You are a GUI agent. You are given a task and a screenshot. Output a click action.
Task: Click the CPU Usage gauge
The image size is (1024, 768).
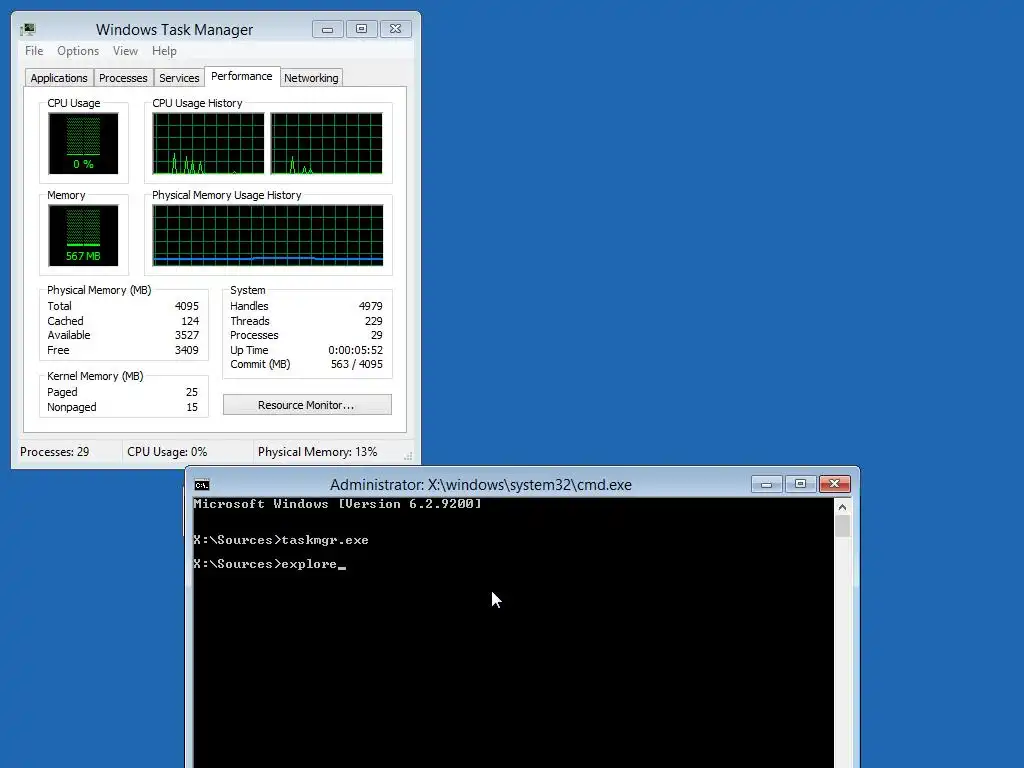coord(83,143)
